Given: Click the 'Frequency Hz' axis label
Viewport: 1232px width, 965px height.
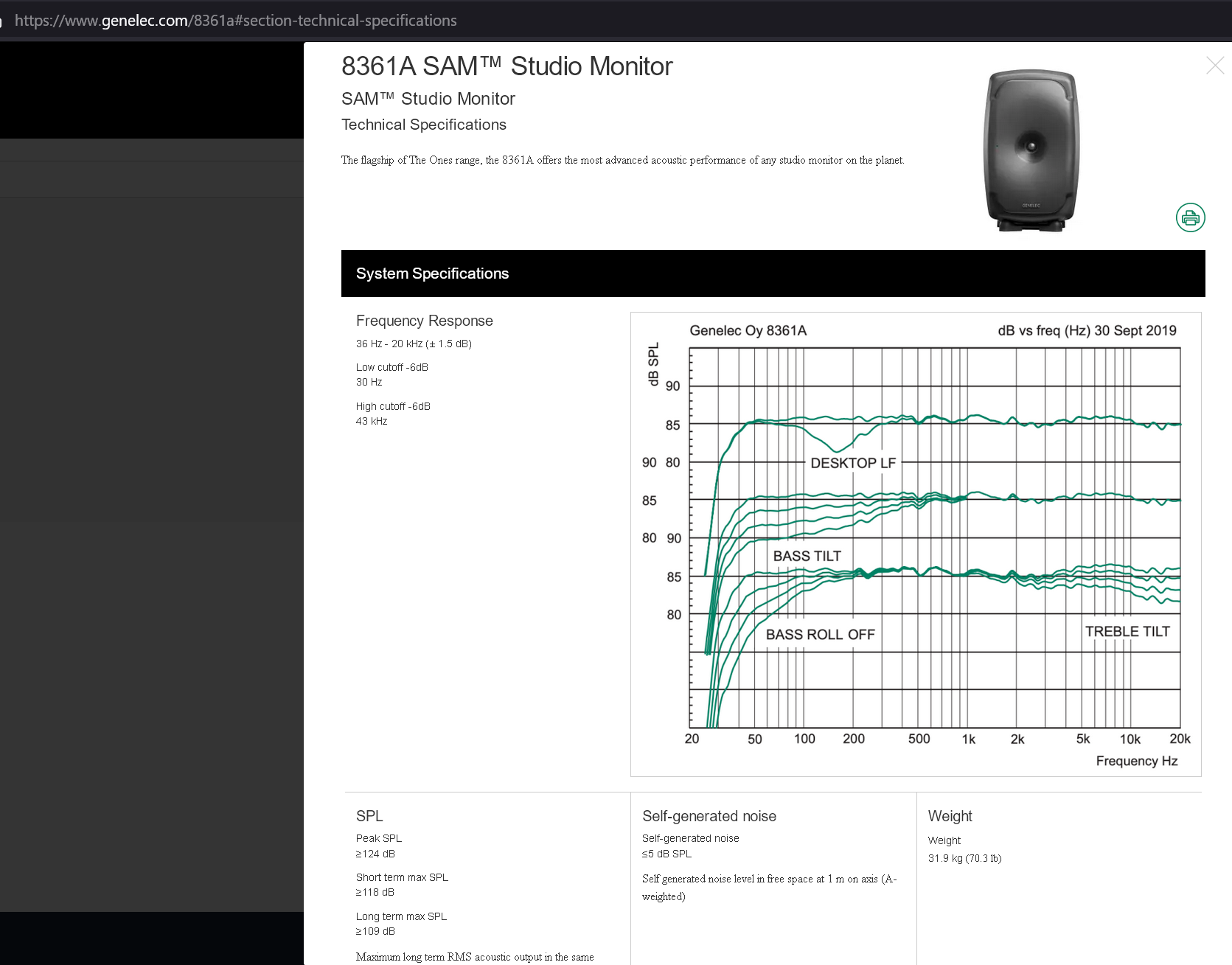Looking at the screenshot, I should [1137, 761].
